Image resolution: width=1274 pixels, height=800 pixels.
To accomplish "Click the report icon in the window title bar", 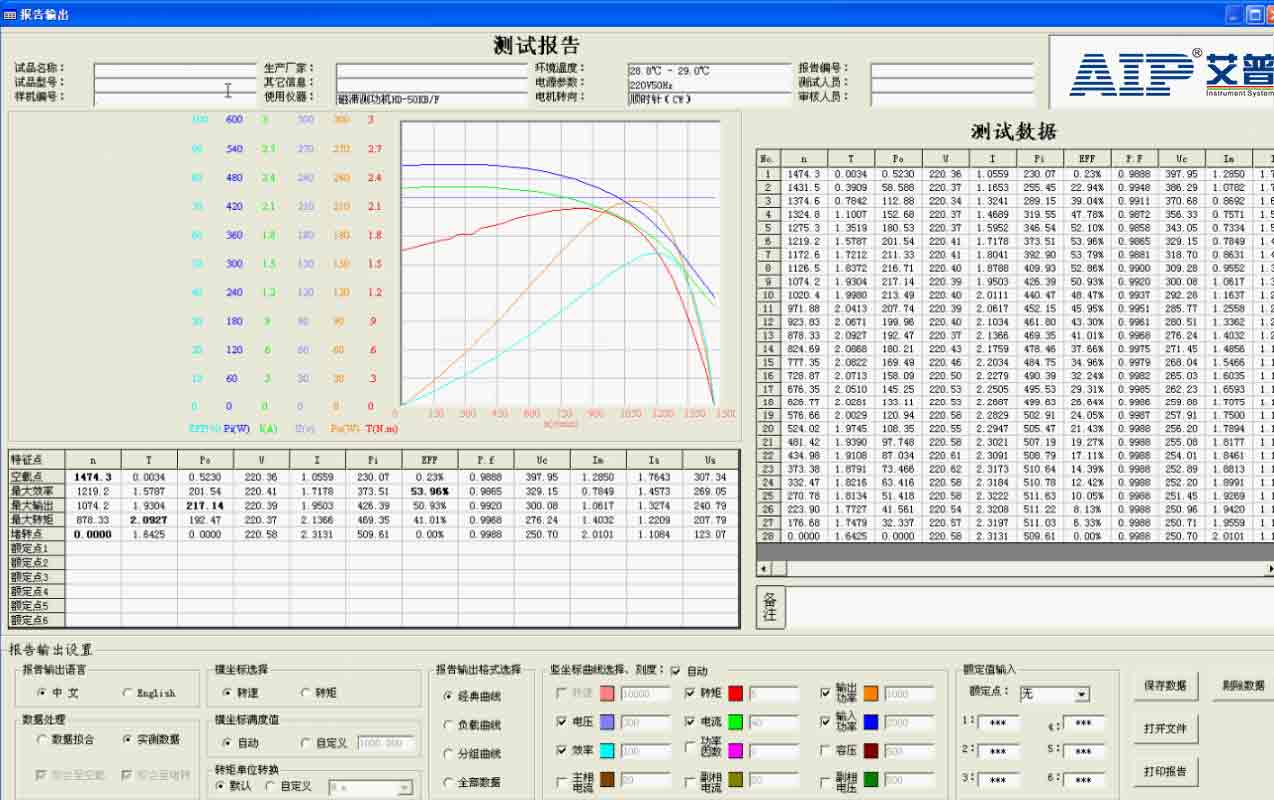I will [8, 15].
